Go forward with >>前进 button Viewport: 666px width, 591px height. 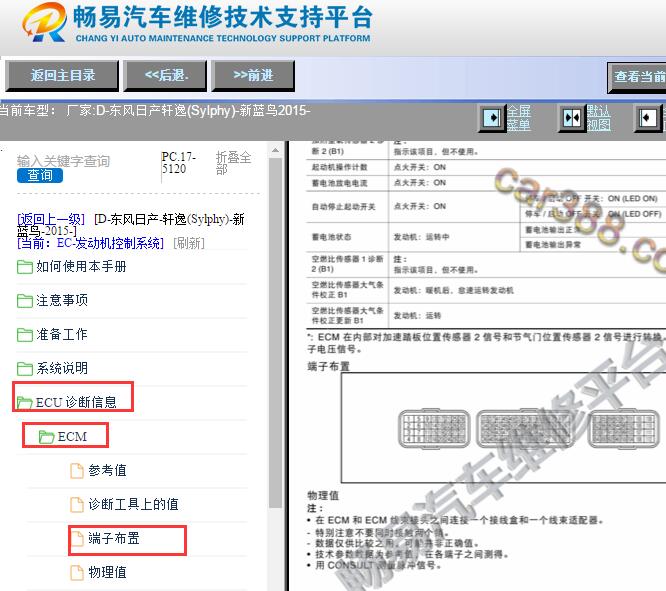tap(253, 76)
